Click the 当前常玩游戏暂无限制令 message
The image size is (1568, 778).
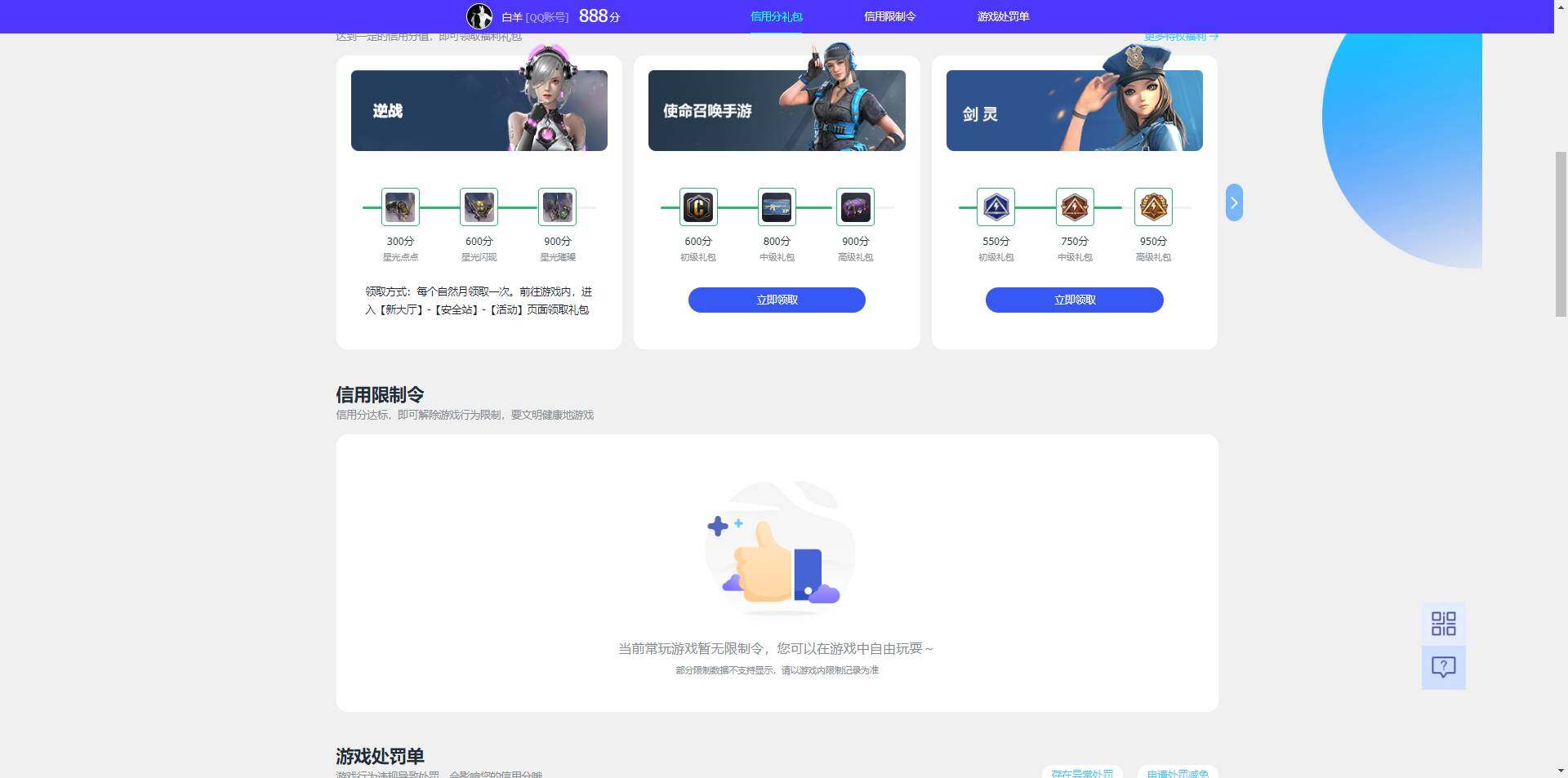[x=776, y=648]
